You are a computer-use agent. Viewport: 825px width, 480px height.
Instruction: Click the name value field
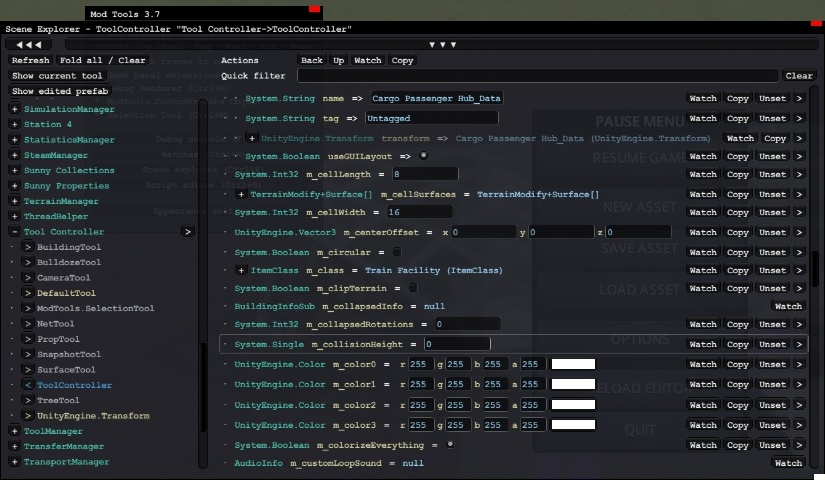[437, 98]
